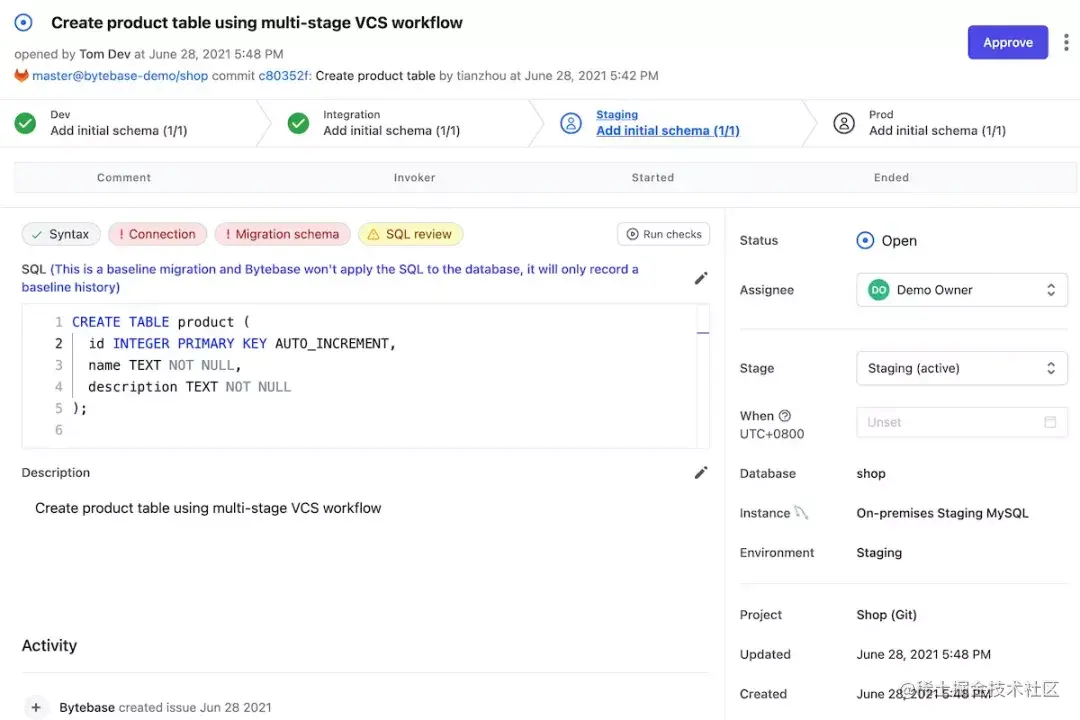This screenshot has width=1080, height=720.
Task: Click the pencil icon to edit Description
Action: click(x=701, y=472)
